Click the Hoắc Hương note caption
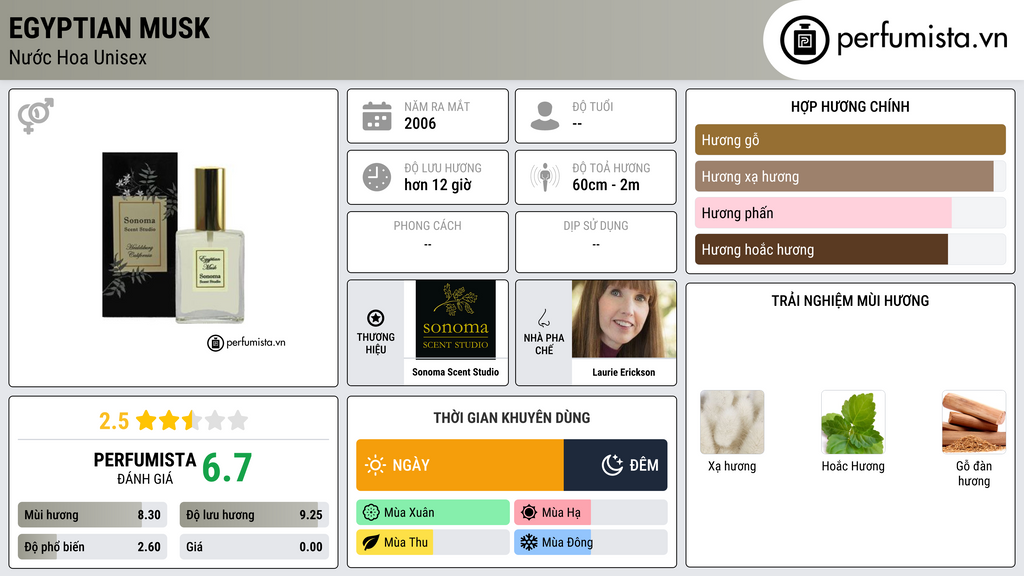Image resolution: width=1024 pixels, height=576 pixels. [x=853, y=466]
